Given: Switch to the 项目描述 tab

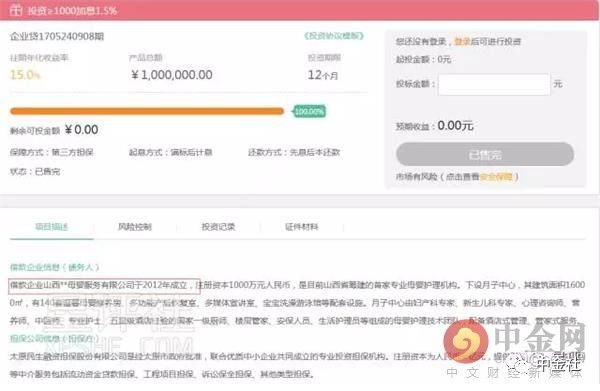Looking at the screenshot, I should [52, 227].
